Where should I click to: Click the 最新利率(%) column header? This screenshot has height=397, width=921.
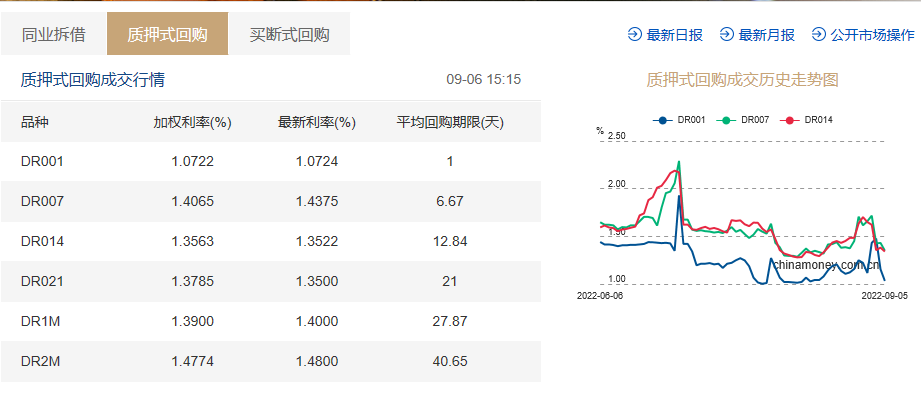[317, 122]
